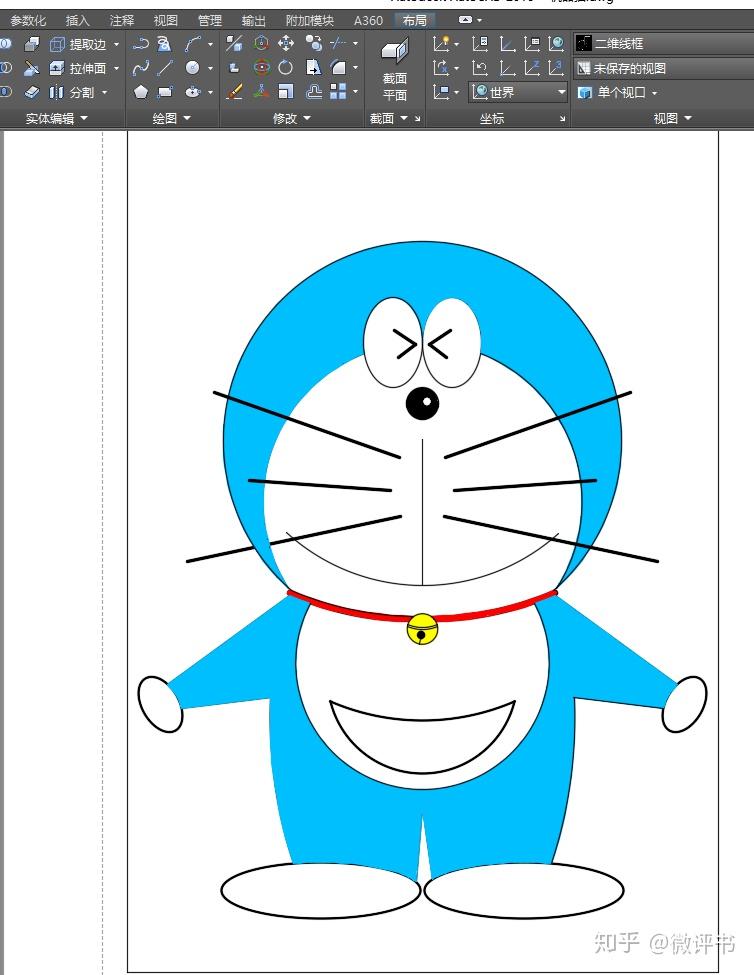Select the 3D Move gizmo icon
The width and height of the screenshot is (754, 975).
pyautogui.click(x=261, y=44)
